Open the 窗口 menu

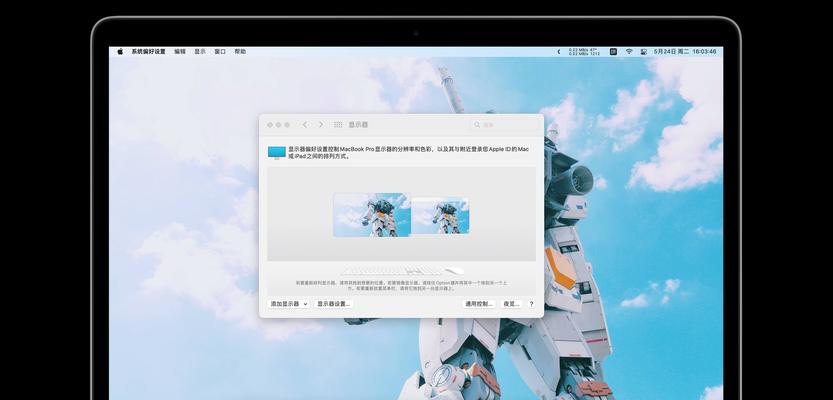tap(220, 52)
